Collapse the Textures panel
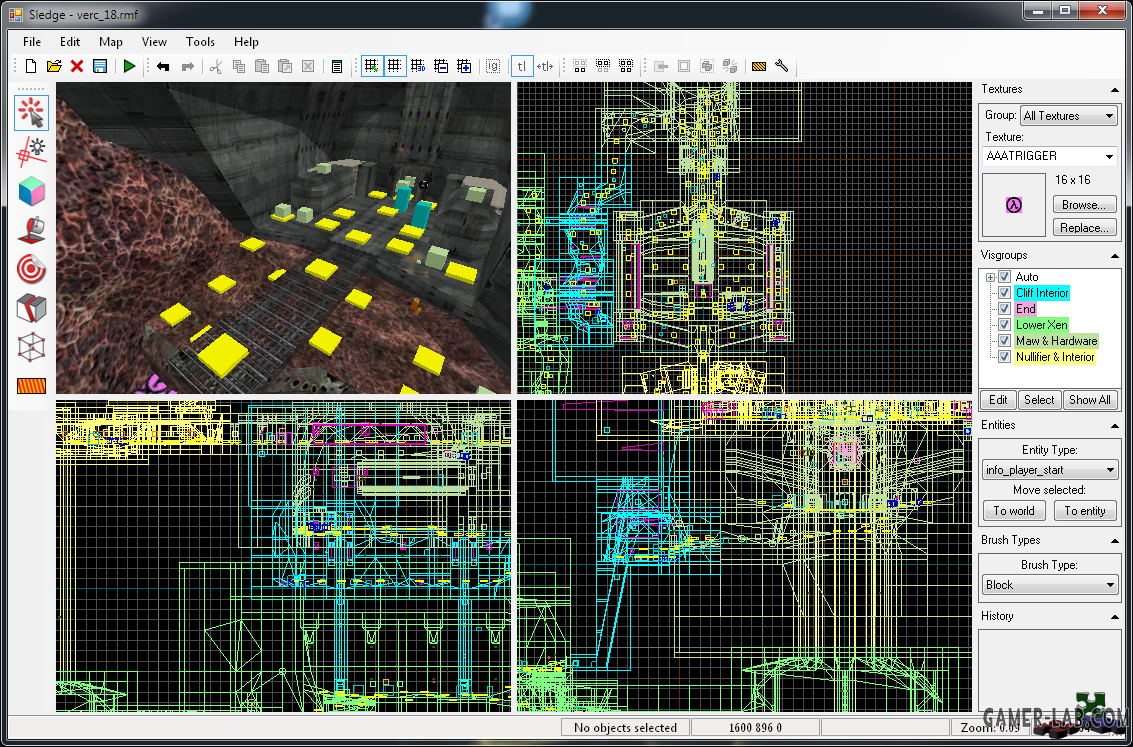Image resolution: width=1133 pixels, height=747 pixels. coord(1115,90)
